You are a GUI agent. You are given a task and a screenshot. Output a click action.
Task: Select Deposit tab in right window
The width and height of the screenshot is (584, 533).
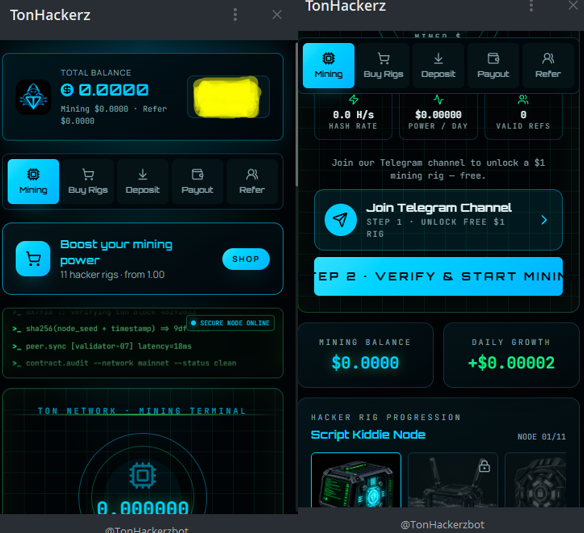(438, 66)
